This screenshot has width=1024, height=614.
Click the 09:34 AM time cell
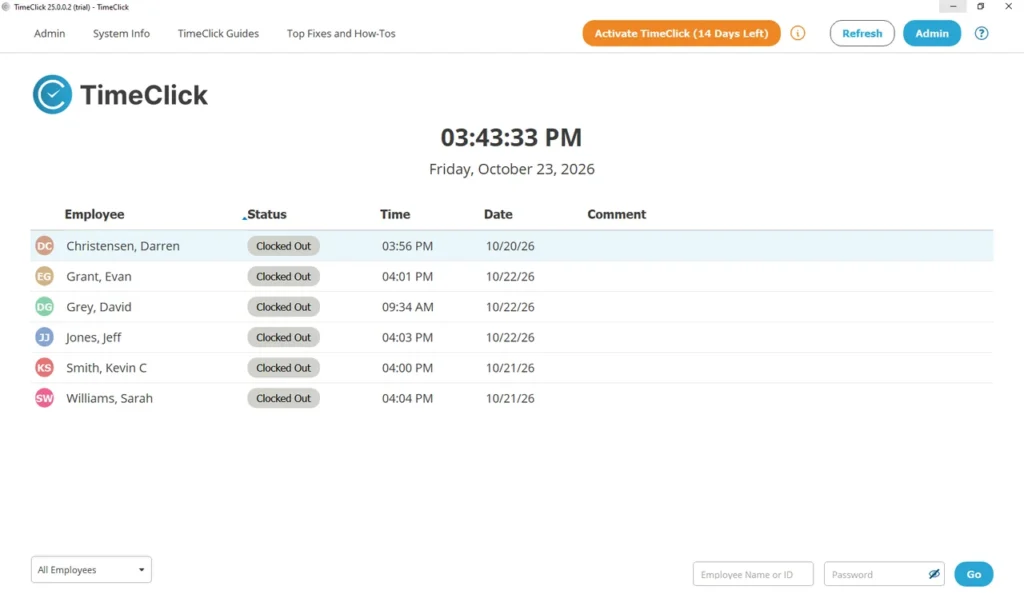coord(408,307)
